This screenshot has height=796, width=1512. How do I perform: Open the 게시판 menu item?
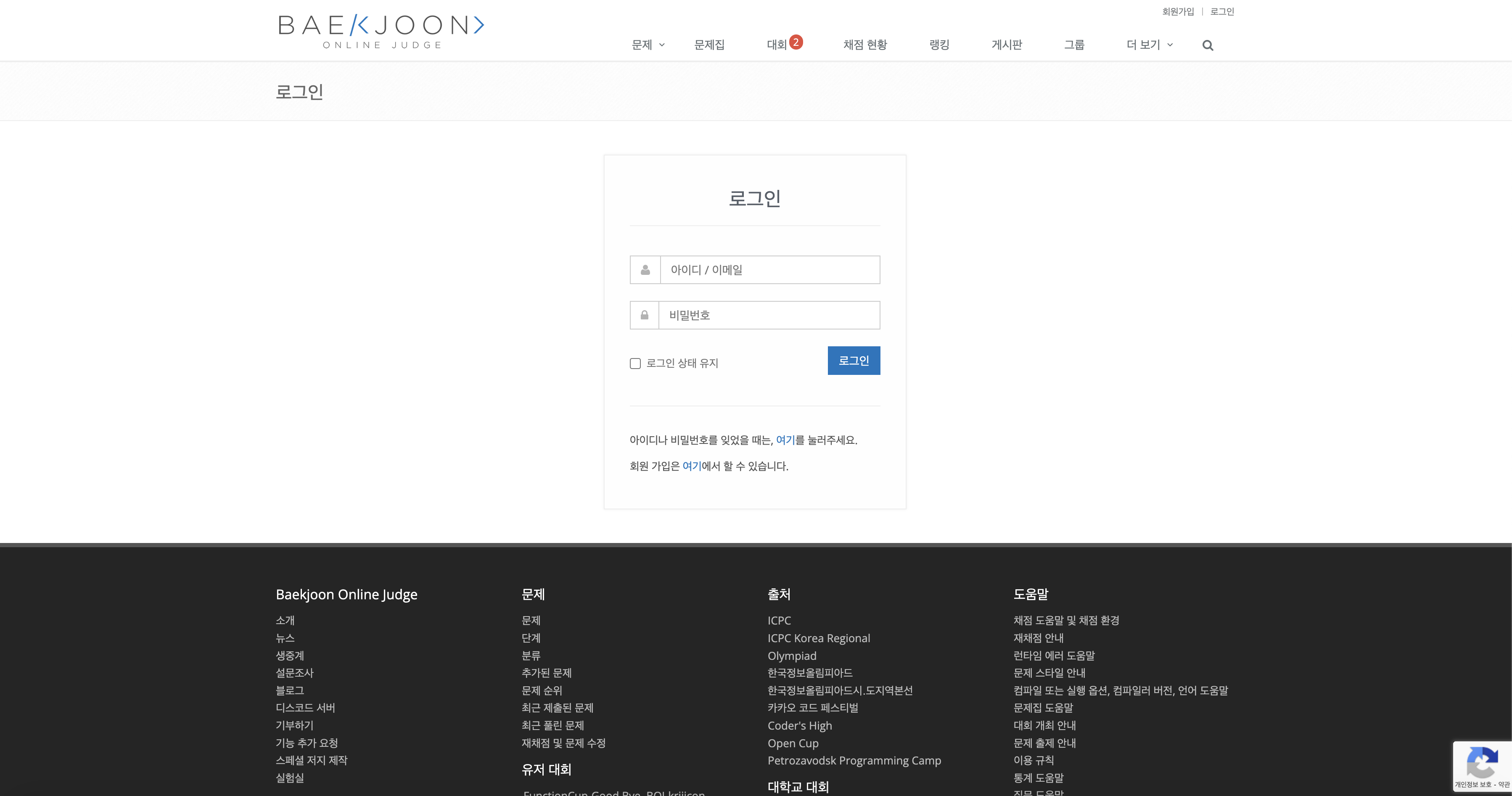pos(1007,45)
